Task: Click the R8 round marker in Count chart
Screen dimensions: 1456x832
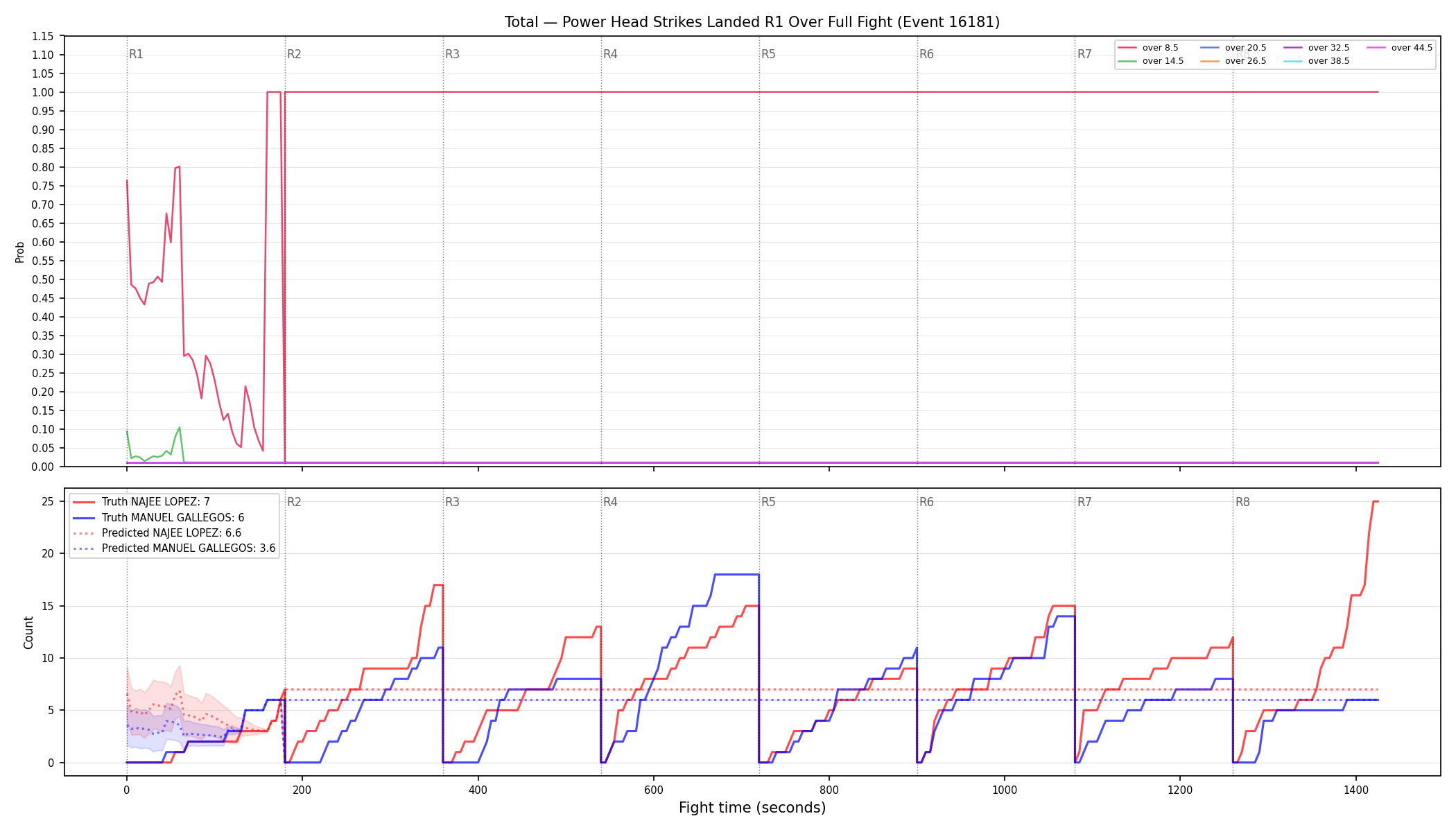Action: click(x=1242, y=502)
